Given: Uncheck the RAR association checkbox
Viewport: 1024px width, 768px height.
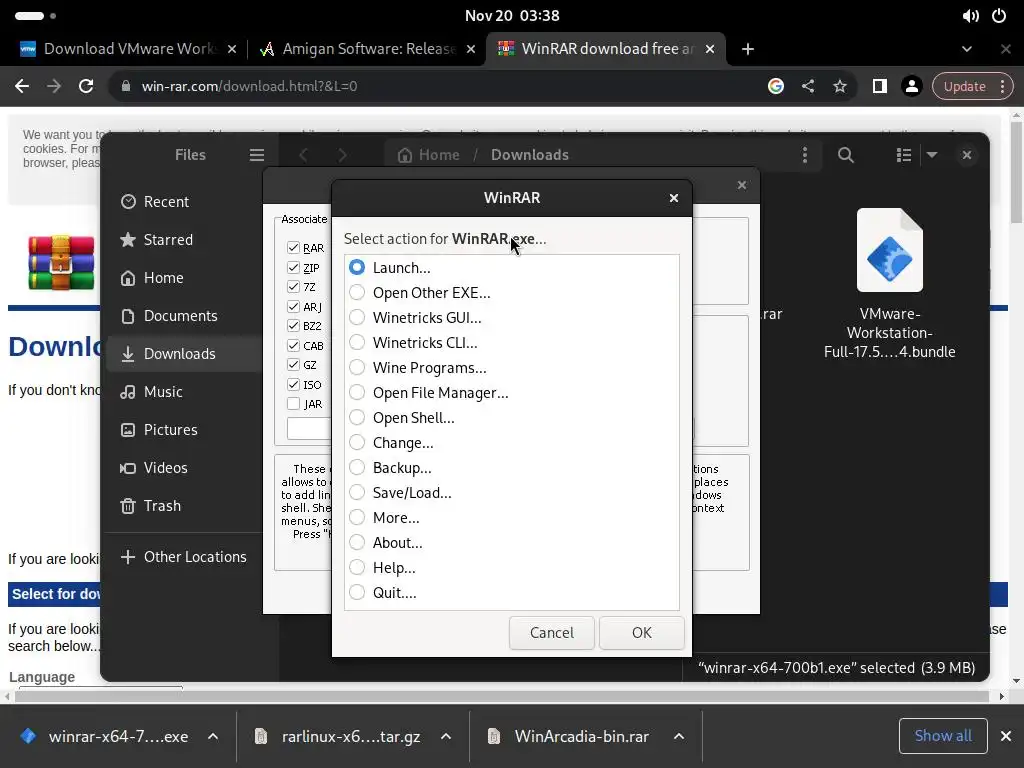Looking at the screenshot, I should 293,248.
